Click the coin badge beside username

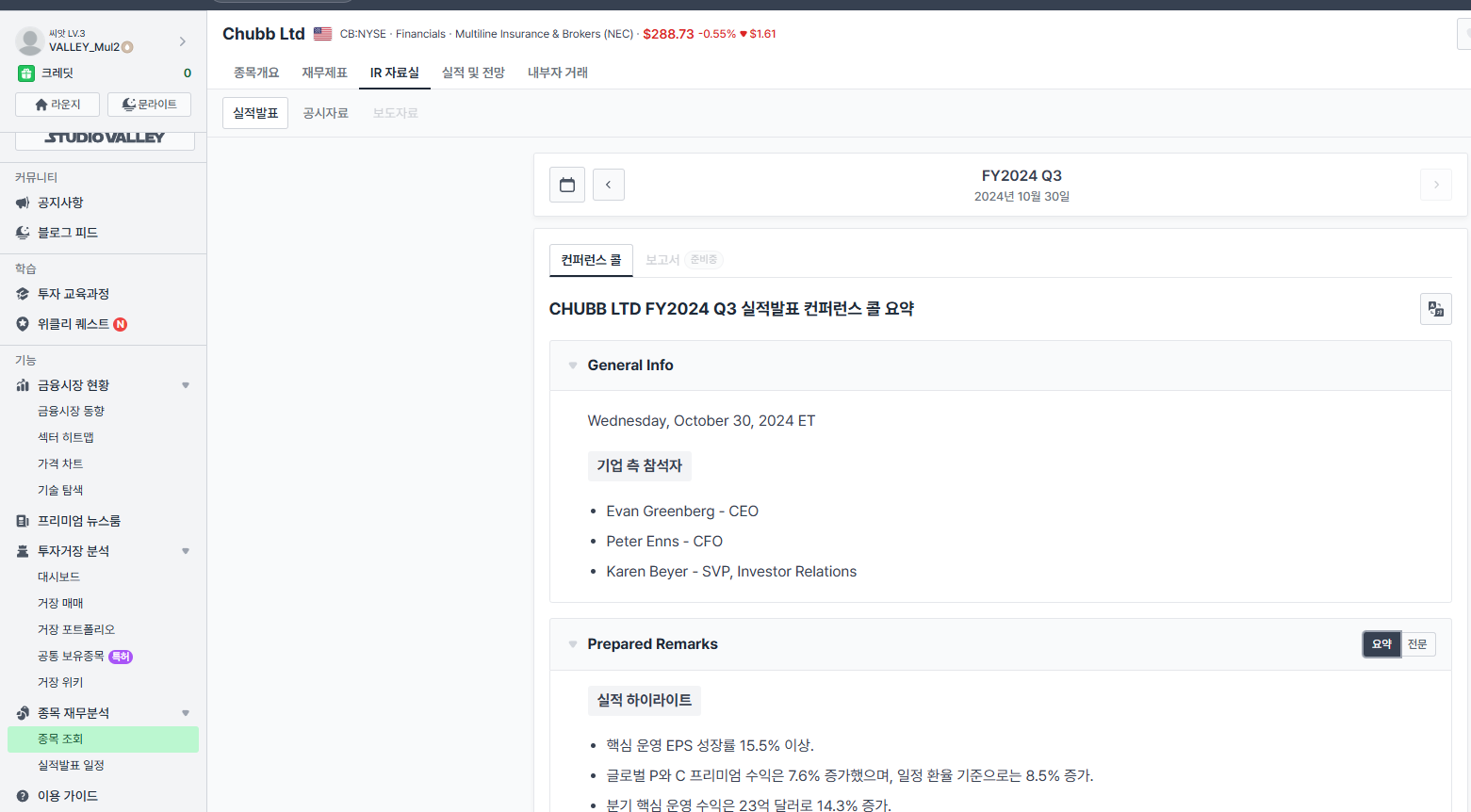(127, 47)
